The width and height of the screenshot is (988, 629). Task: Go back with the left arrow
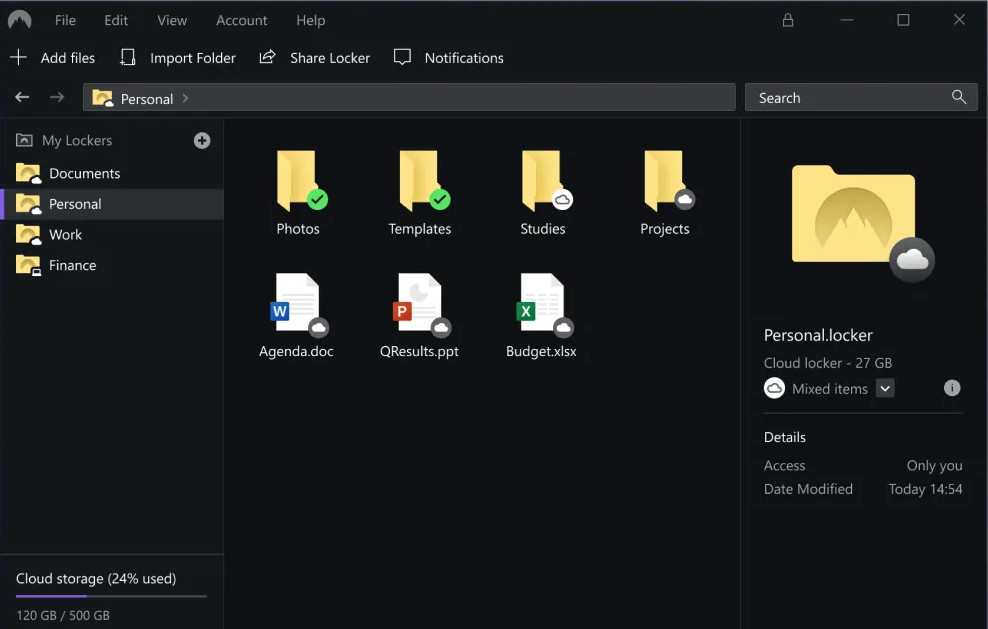(x=22, y=97)
